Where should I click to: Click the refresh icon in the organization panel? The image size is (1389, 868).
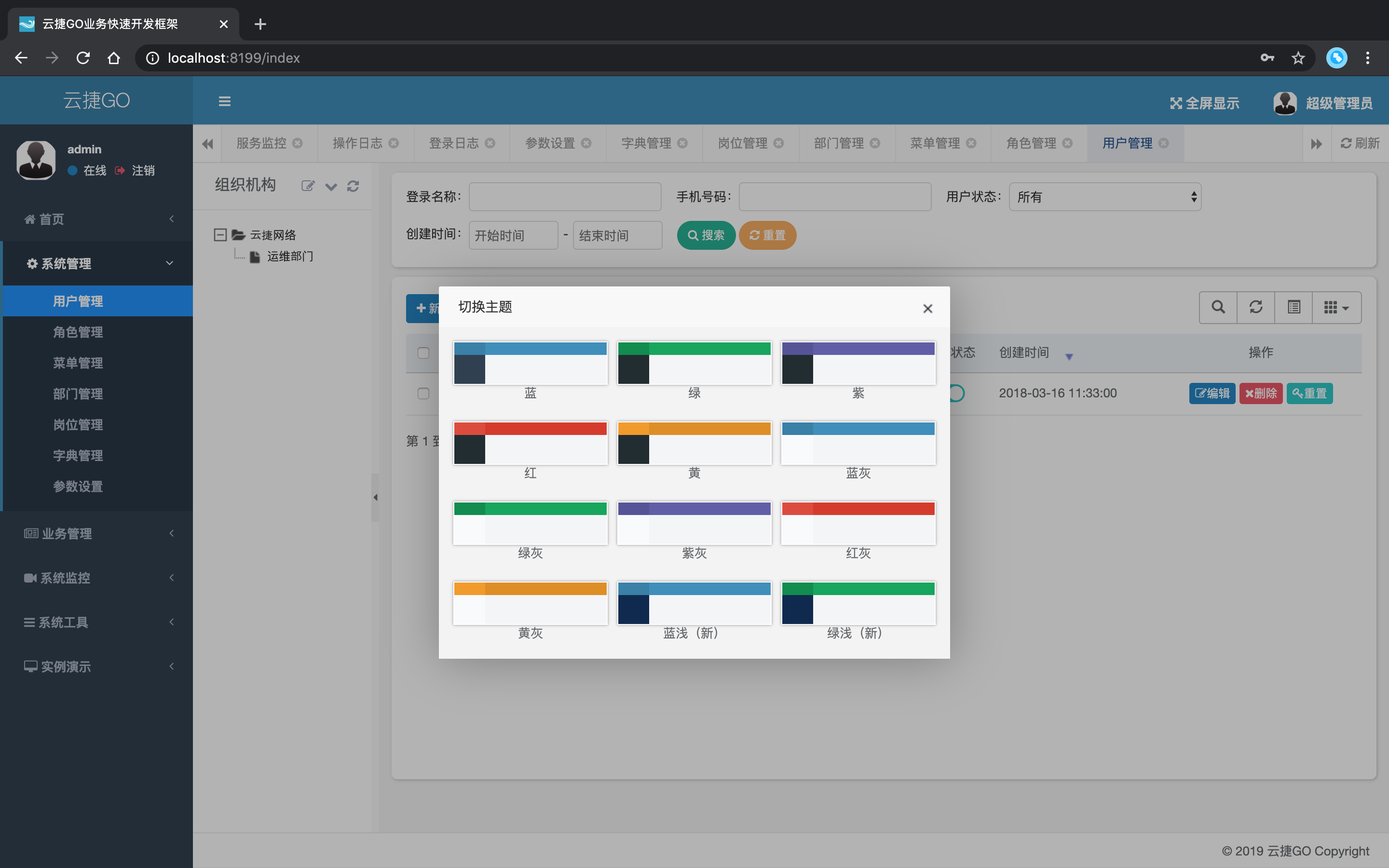click(x=353, y=186)
